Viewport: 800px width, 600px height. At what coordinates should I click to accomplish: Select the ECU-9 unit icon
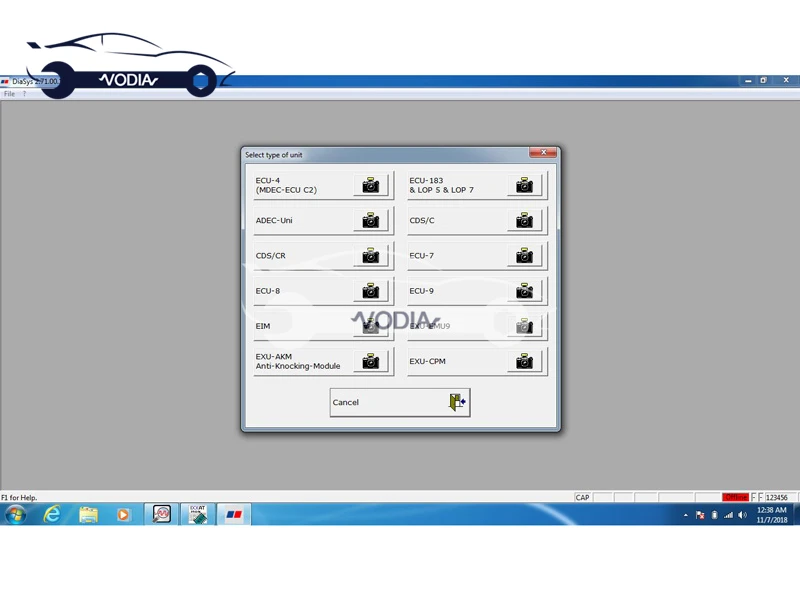[524, 291]
